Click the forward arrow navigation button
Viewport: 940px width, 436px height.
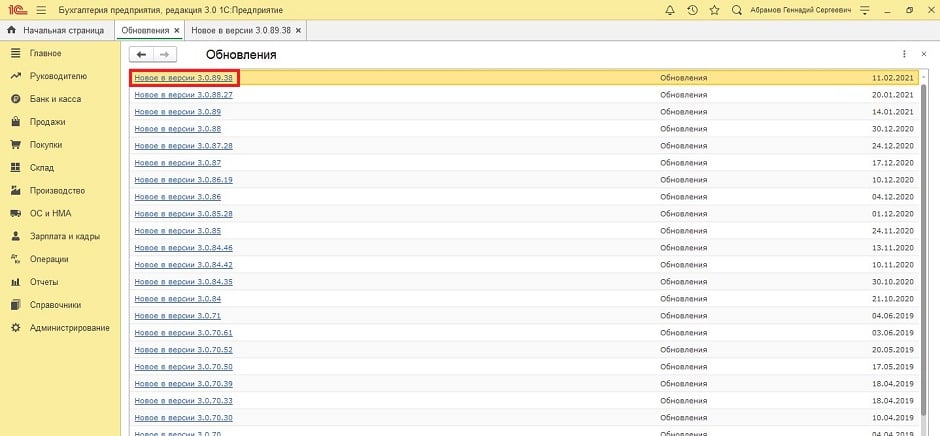(x=165, y=54)
